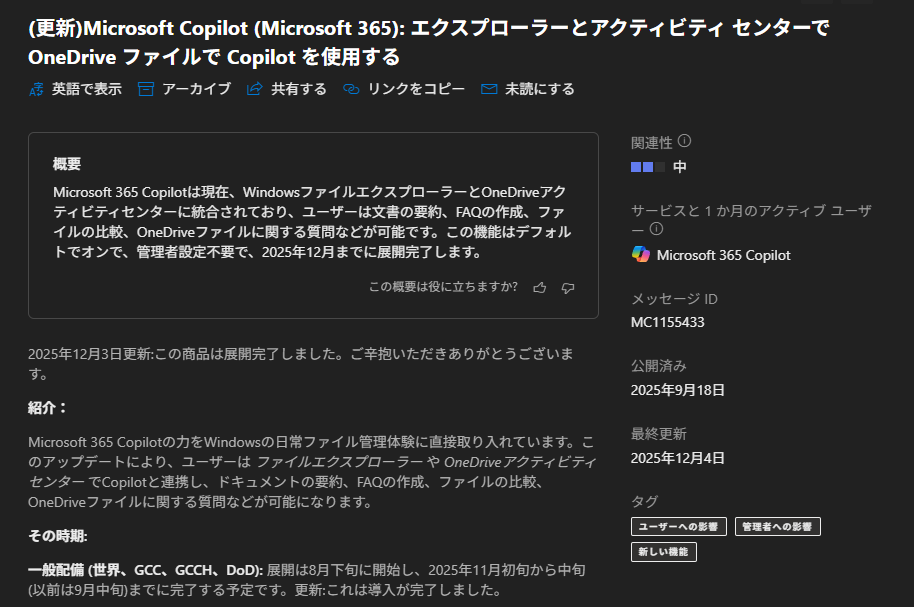Click the published date 2025年9月18日
This screenshot has height=607, width=914.
coord(678,390)
